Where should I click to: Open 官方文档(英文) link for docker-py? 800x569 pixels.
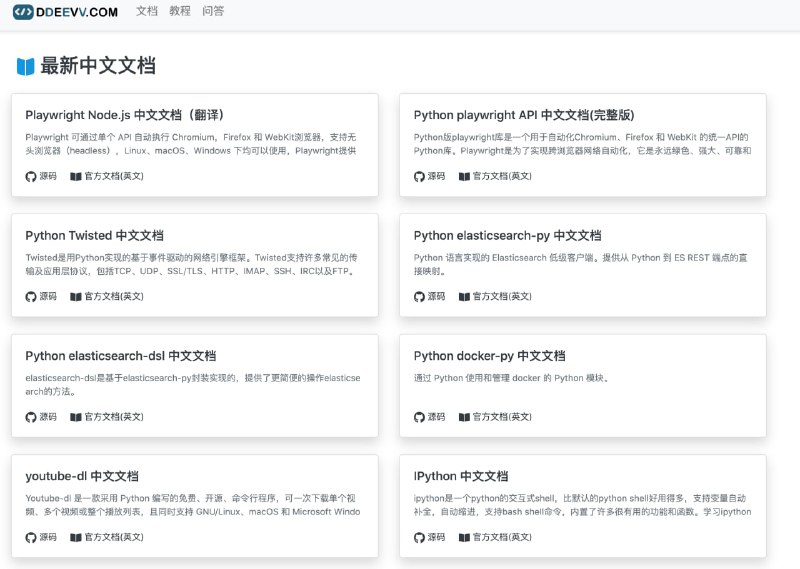tap(502, 417)
